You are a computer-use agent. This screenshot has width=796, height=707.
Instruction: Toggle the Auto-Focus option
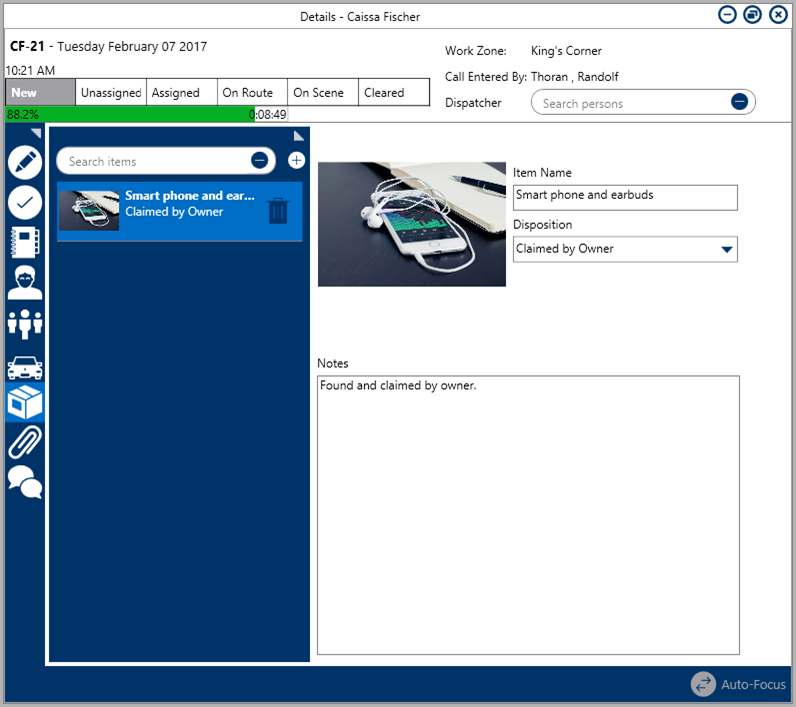coord(739,685)
